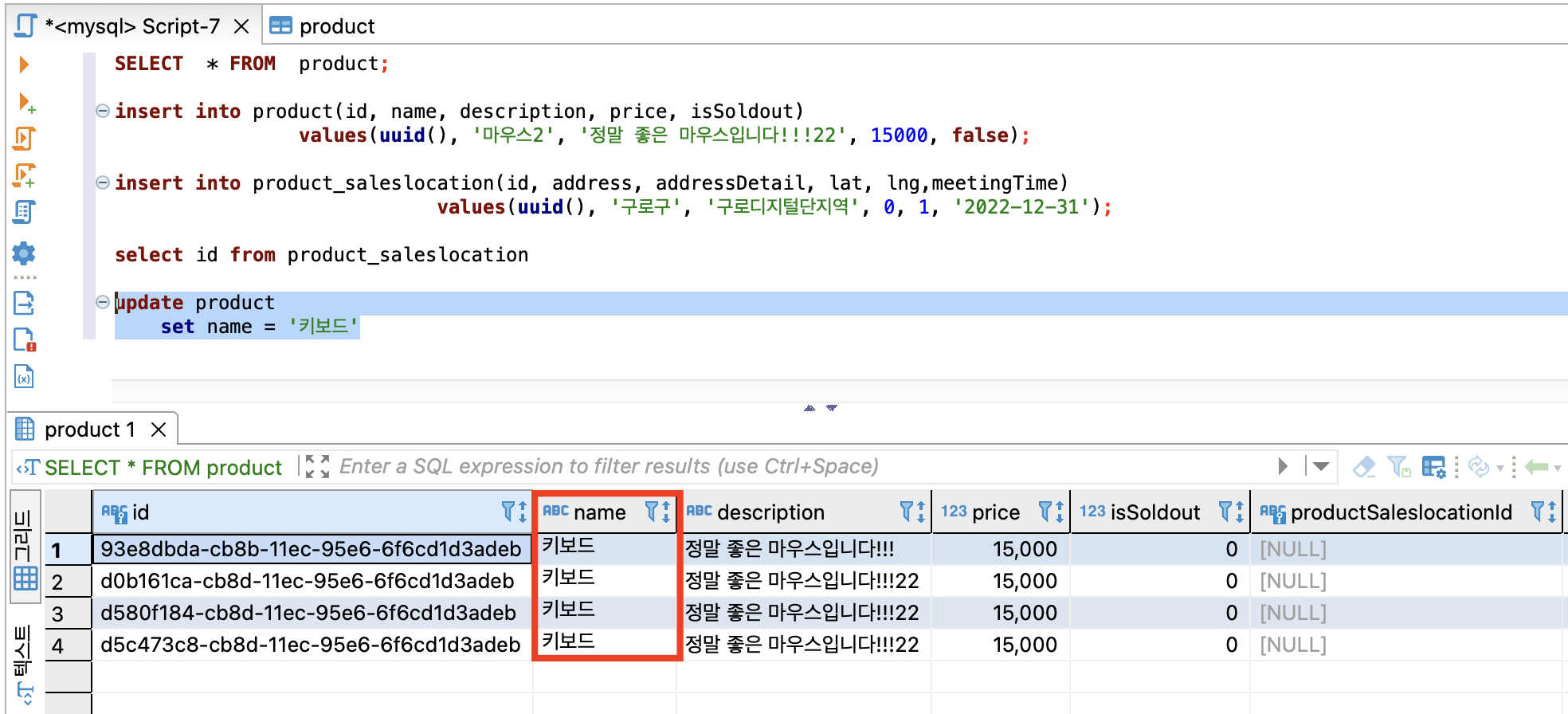This screenshot has height=714, width=1568.
Task: Open refresh options dropdown arrow
Action: point(1500,468)
